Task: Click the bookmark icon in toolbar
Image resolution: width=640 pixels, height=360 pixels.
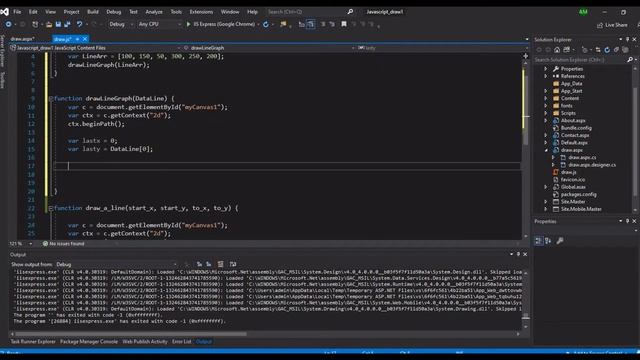Action: [x=344, y=24]
